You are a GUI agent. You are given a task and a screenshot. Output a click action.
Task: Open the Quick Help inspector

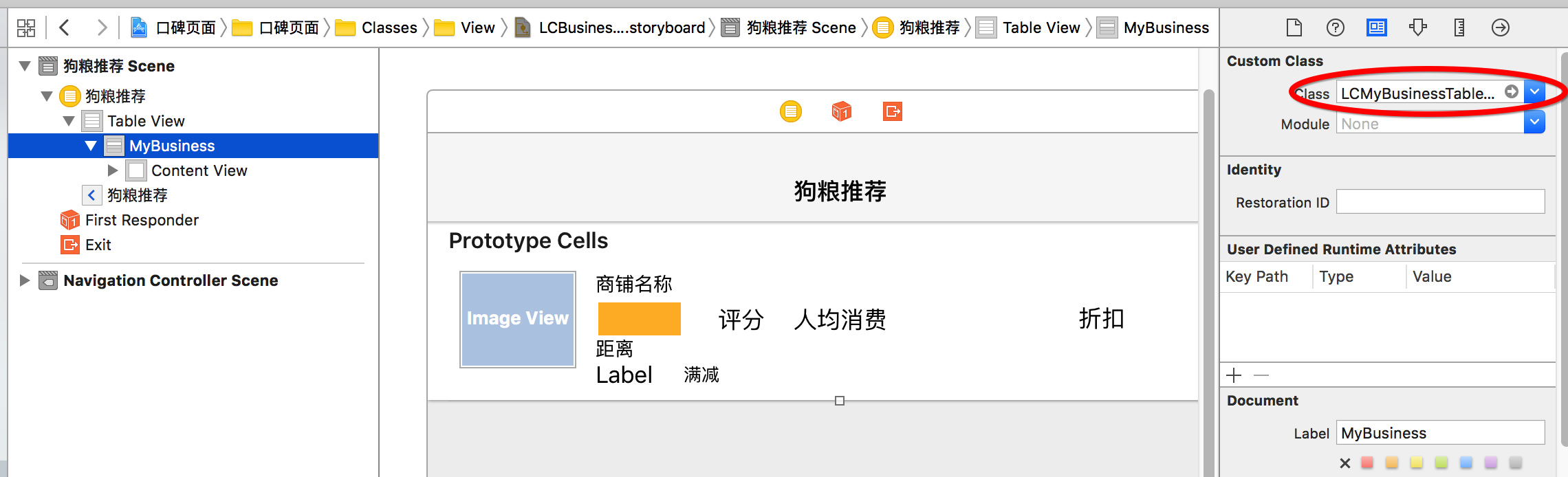click(1335, 27)
